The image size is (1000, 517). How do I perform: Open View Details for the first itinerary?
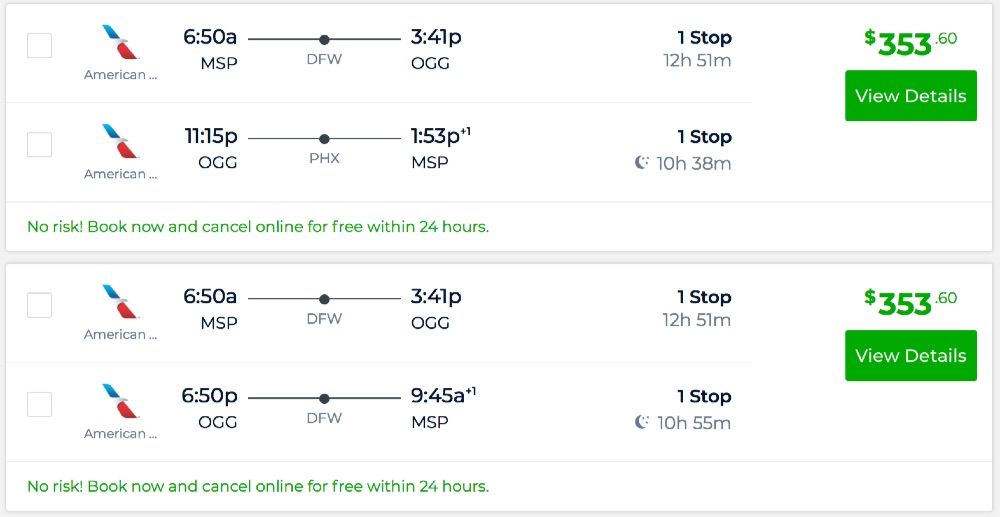[910, 96]
